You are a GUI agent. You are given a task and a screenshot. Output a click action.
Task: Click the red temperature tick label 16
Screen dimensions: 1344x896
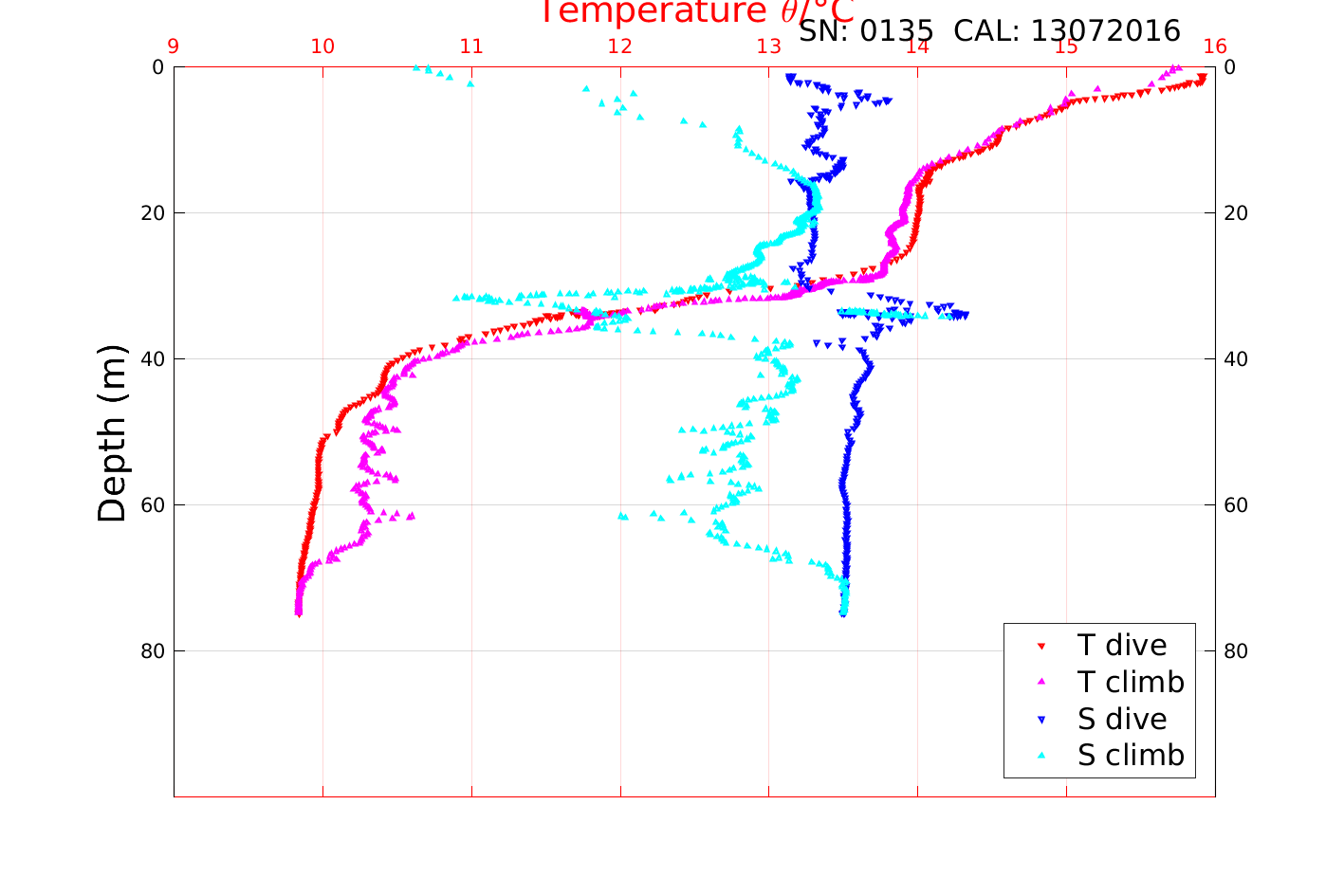(1215, 46)
